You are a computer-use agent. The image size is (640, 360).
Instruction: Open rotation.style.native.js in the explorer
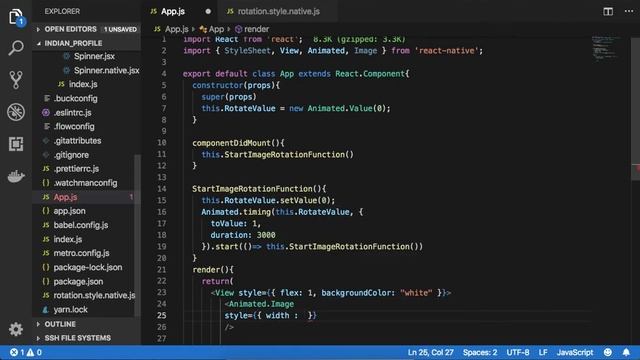tap(94, 295)
